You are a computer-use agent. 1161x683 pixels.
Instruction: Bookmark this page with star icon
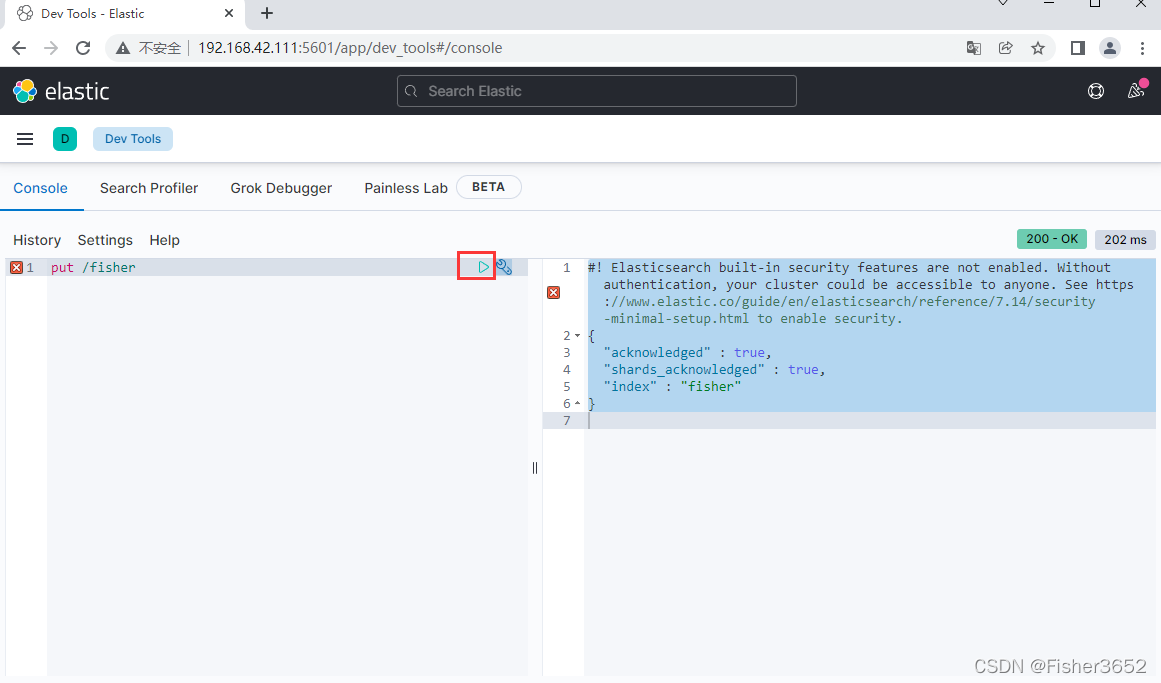[x=1038, y=48]
